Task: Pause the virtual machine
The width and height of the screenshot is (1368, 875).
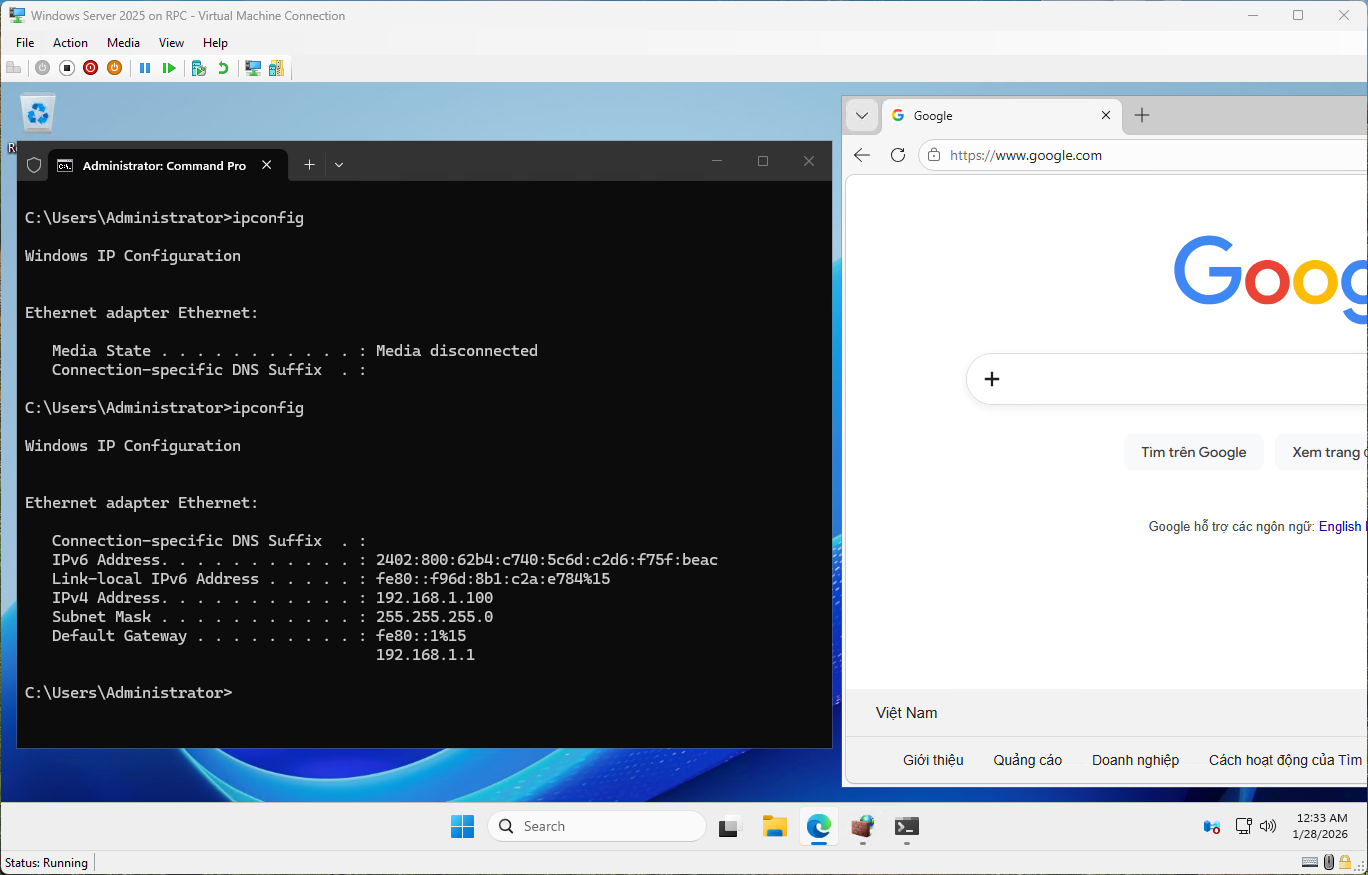Action: [x=145, y=68]
